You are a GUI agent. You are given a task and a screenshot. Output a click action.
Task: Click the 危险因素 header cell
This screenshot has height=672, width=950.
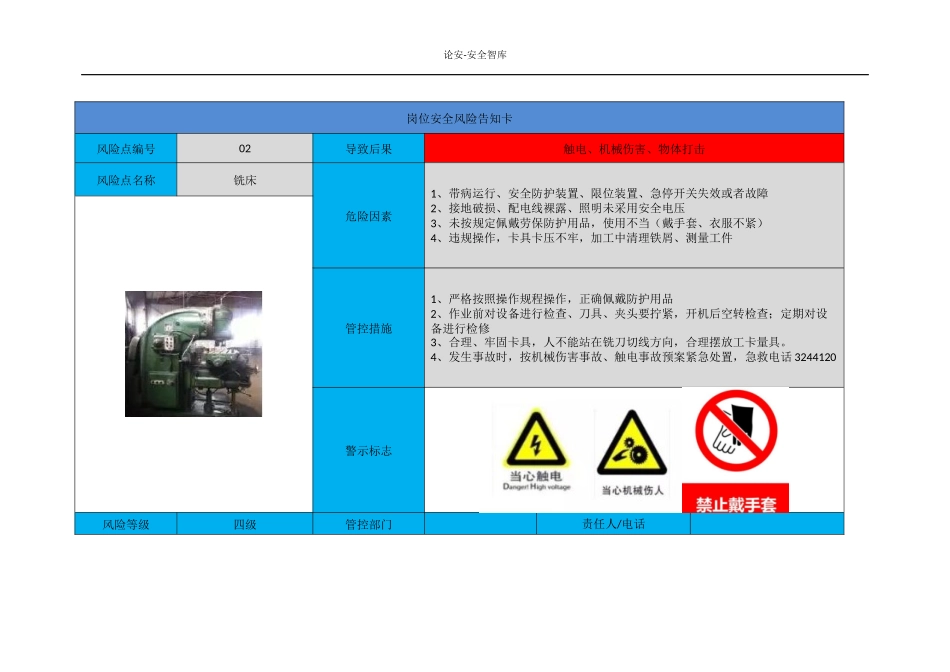368,214
